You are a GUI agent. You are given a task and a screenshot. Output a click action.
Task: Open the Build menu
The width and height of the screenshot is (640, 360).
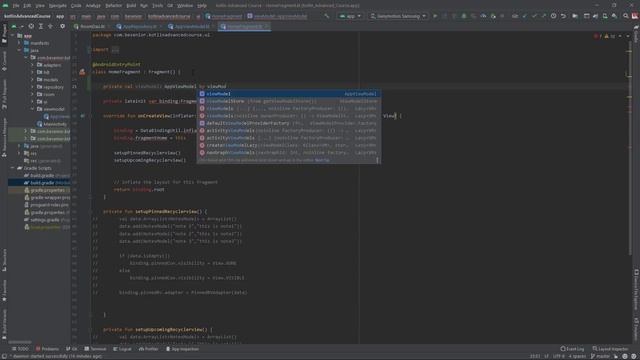(131, 6)
